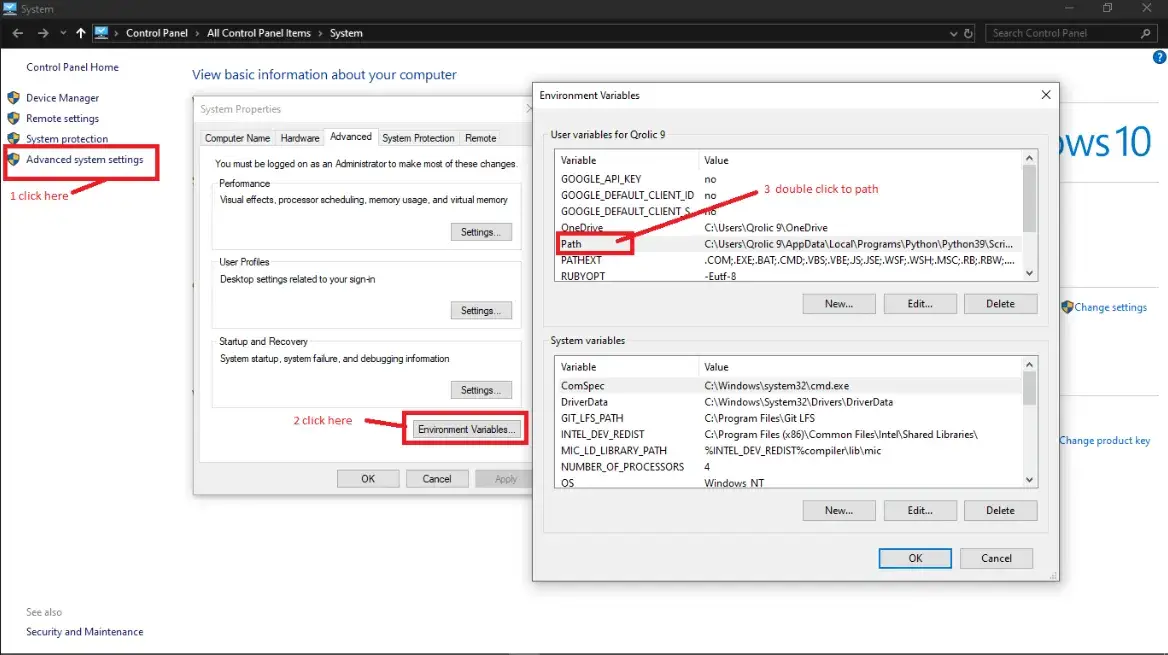Switch to the Hardware tab
Screen dimensions: 1168x655
pos(299,138)
